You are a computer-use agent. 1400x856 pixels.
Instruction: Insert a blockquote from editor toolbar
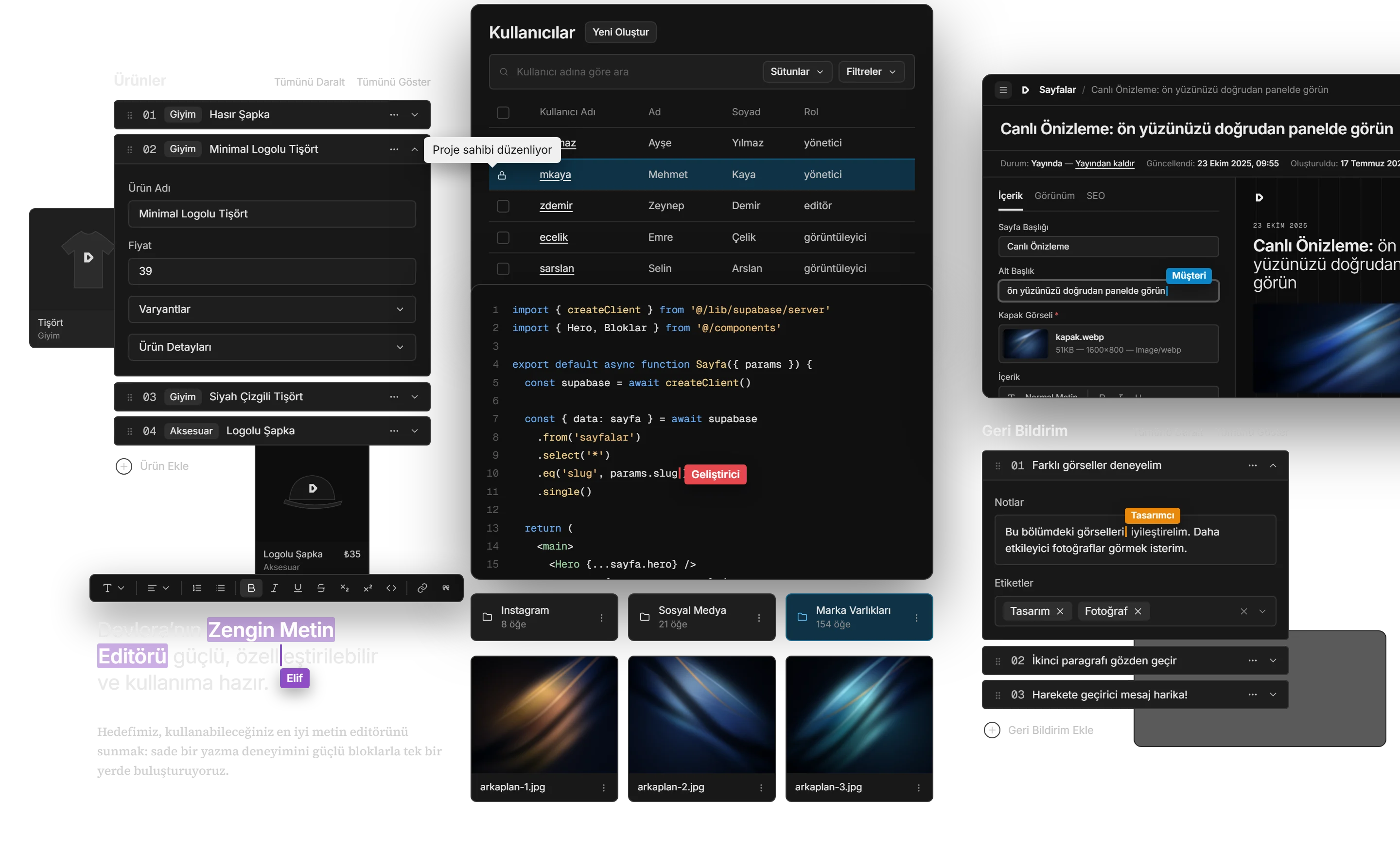[x=446, y=588]
